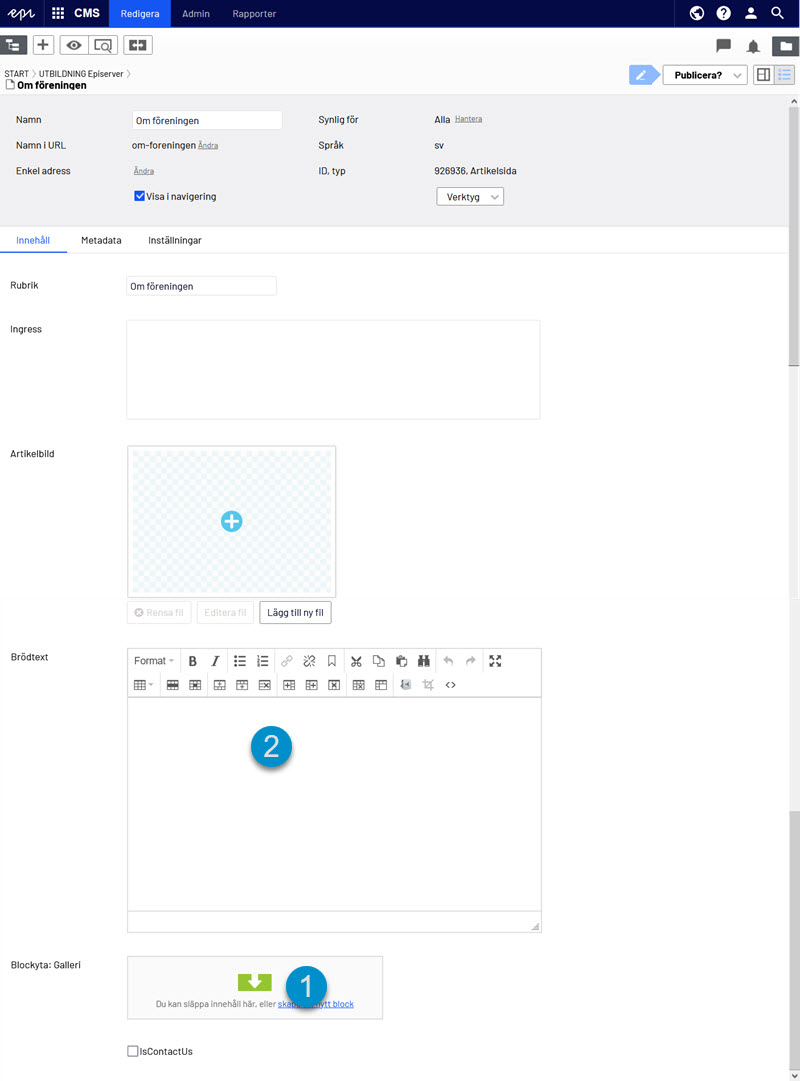This screenshot has height=1081, width=800.
Task: Enable the IsContactUs checkbox
Action: pos(133,1051)
